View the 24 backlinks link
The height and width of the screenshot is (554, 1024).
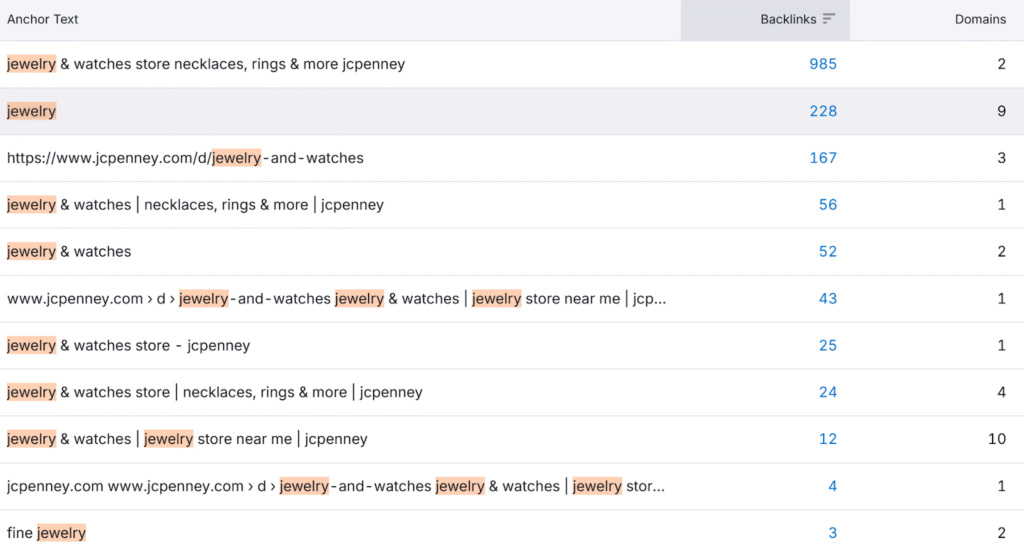[x=827, y=392]
